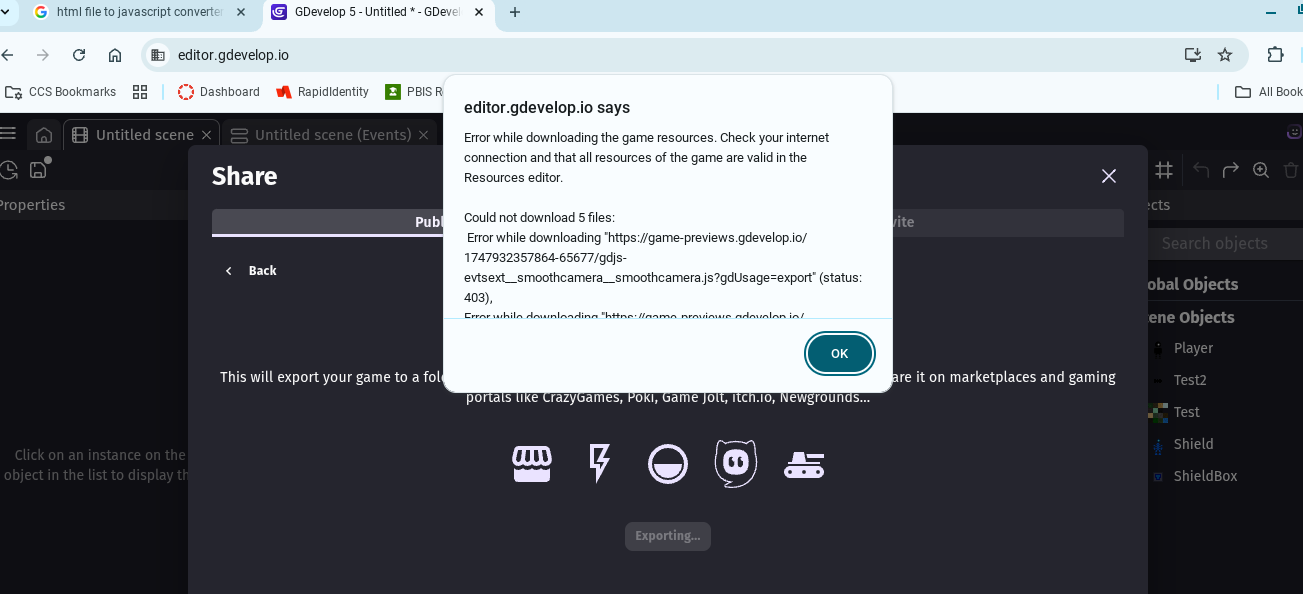Click the cat-face portal icon
The width and height of the screenshot is (1303, 594).
tap(736, 464)
